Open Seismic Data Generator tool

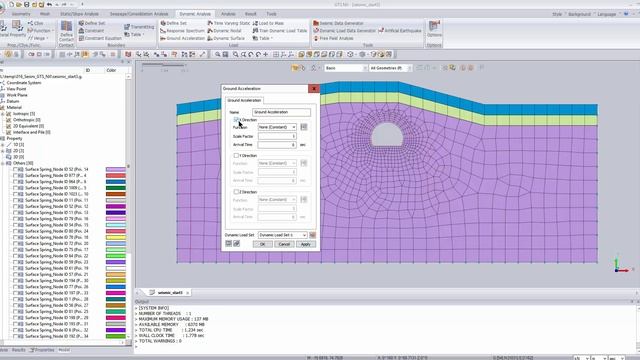tap(338, 23)
